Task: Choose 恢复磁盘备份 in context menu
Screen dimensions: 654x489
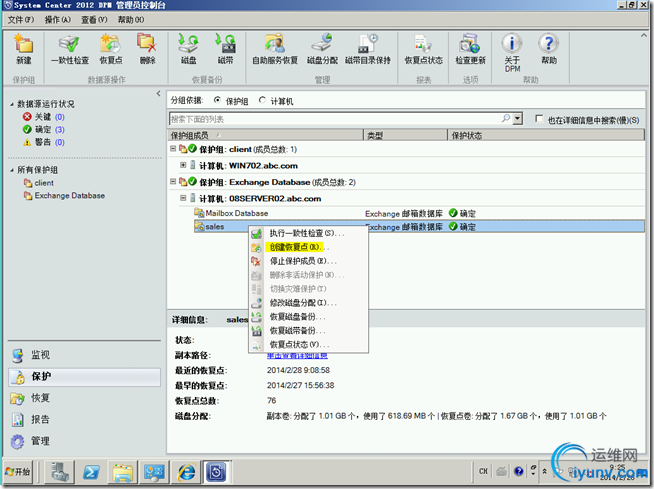Action: coord(308,317)
